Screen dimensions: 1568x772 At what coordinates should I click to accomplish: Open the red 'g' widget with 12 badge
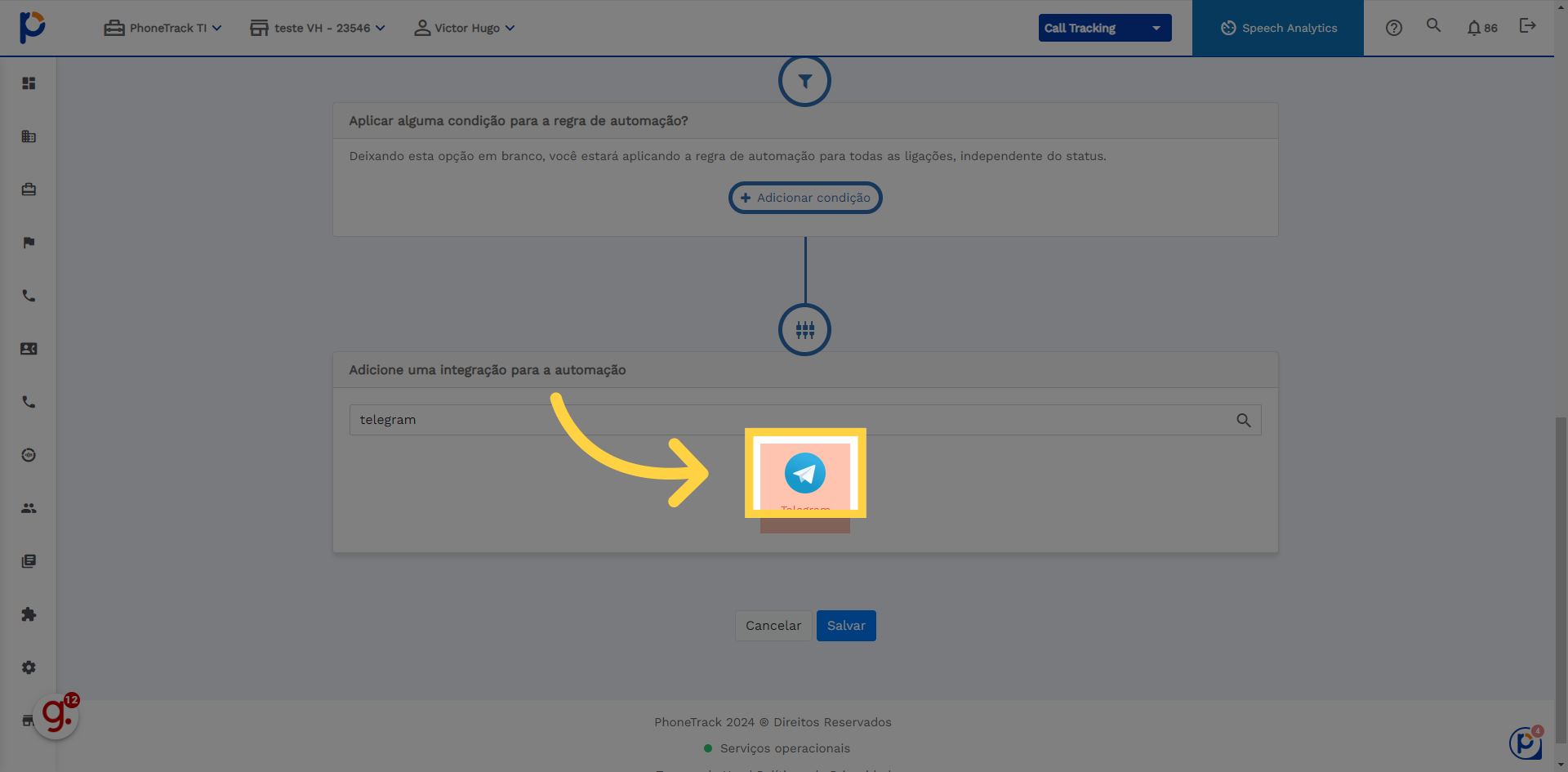56,716
